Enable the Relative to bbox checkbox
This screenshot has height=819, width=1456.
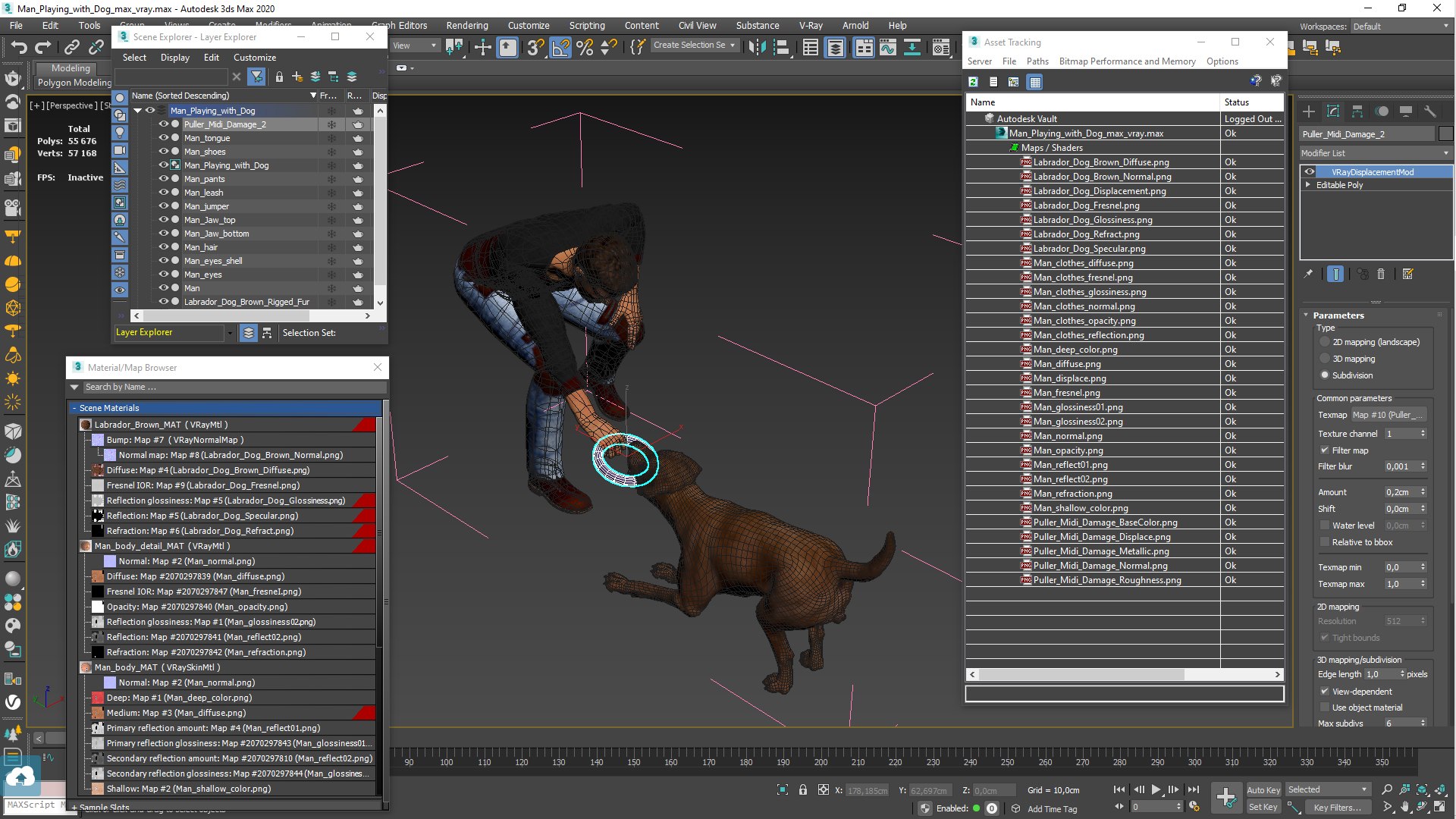1325,542
